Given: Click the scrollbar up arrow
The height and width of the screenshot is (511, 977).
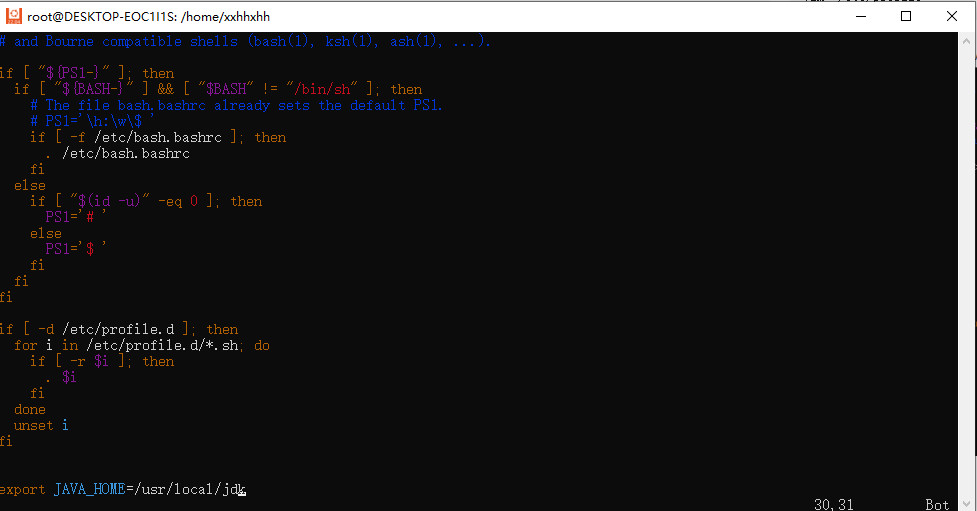Looking at the screenshot, I should tap(966, 41).
